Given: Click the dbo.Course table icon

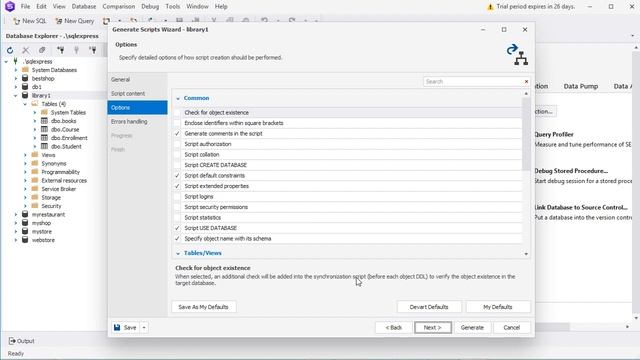Looking at the screenshot, I should [44, 129].
